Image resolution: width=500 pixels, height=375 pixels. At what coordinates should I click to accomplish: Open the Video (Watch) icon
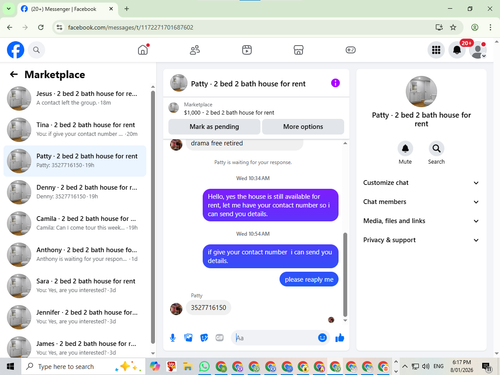point(247,50)
